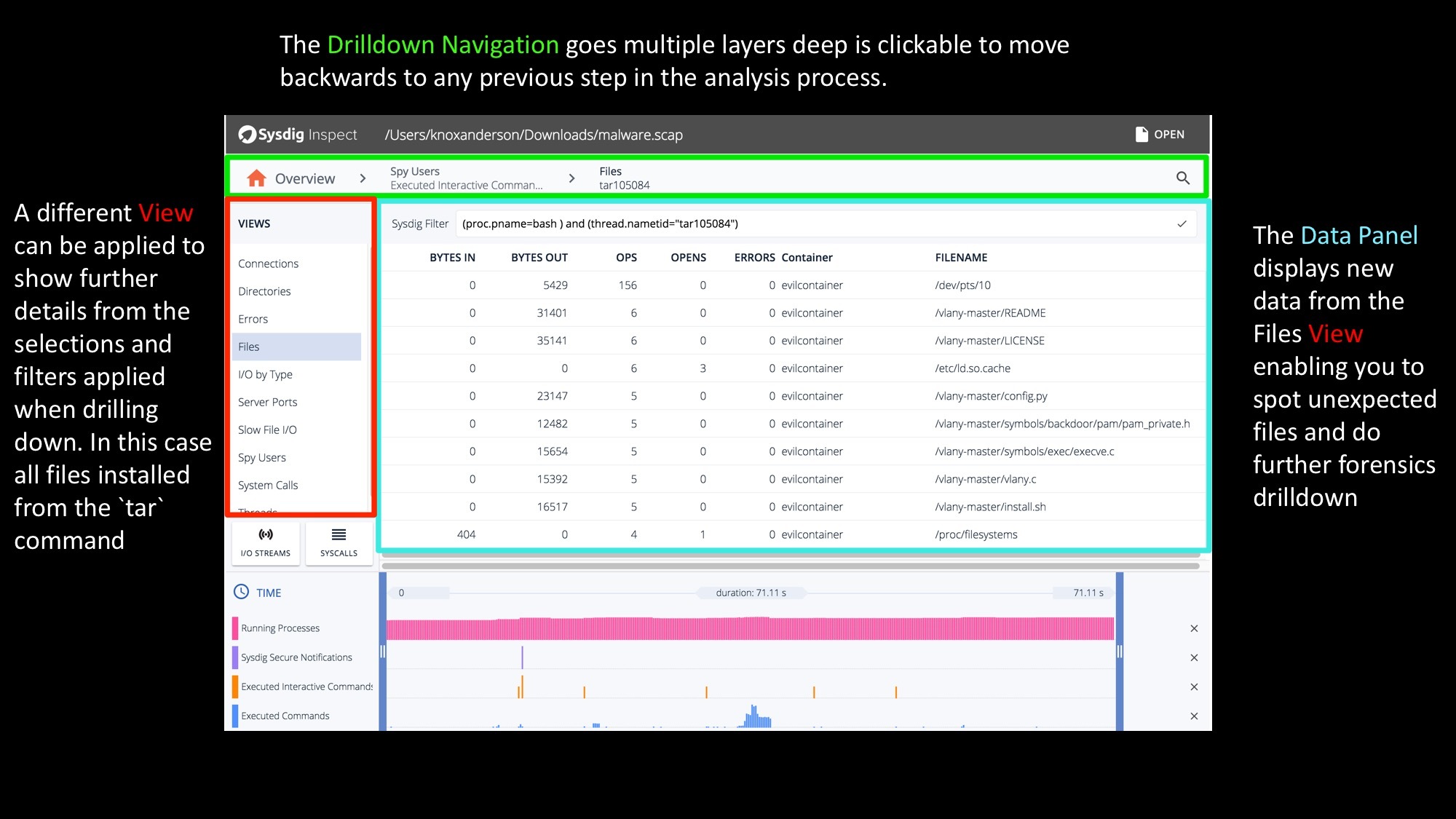The image size is (1456, 819).
Task: Click the Sysdig Secure Notifications label
Action: tap(296, 657)
